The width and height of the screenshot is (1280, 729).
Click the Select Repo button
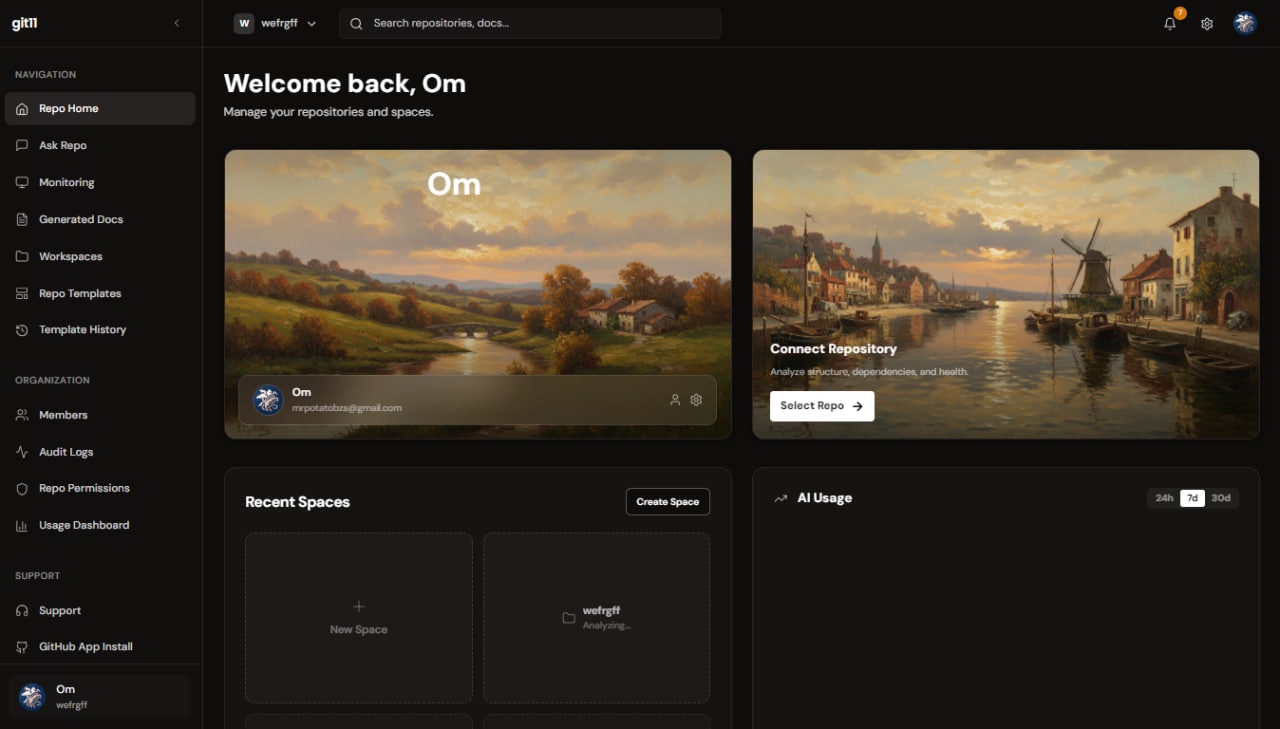[821, 406]
